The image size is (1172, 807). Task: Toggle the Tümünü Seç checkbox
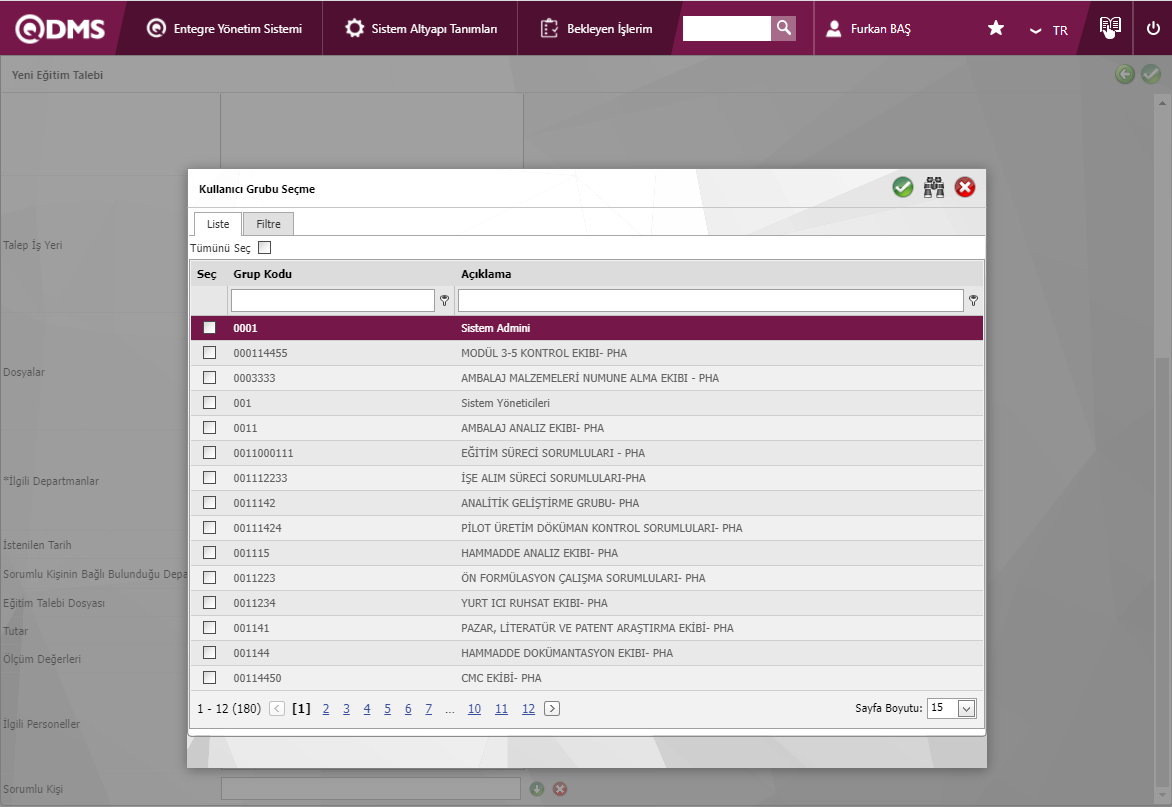click(265, 248)
